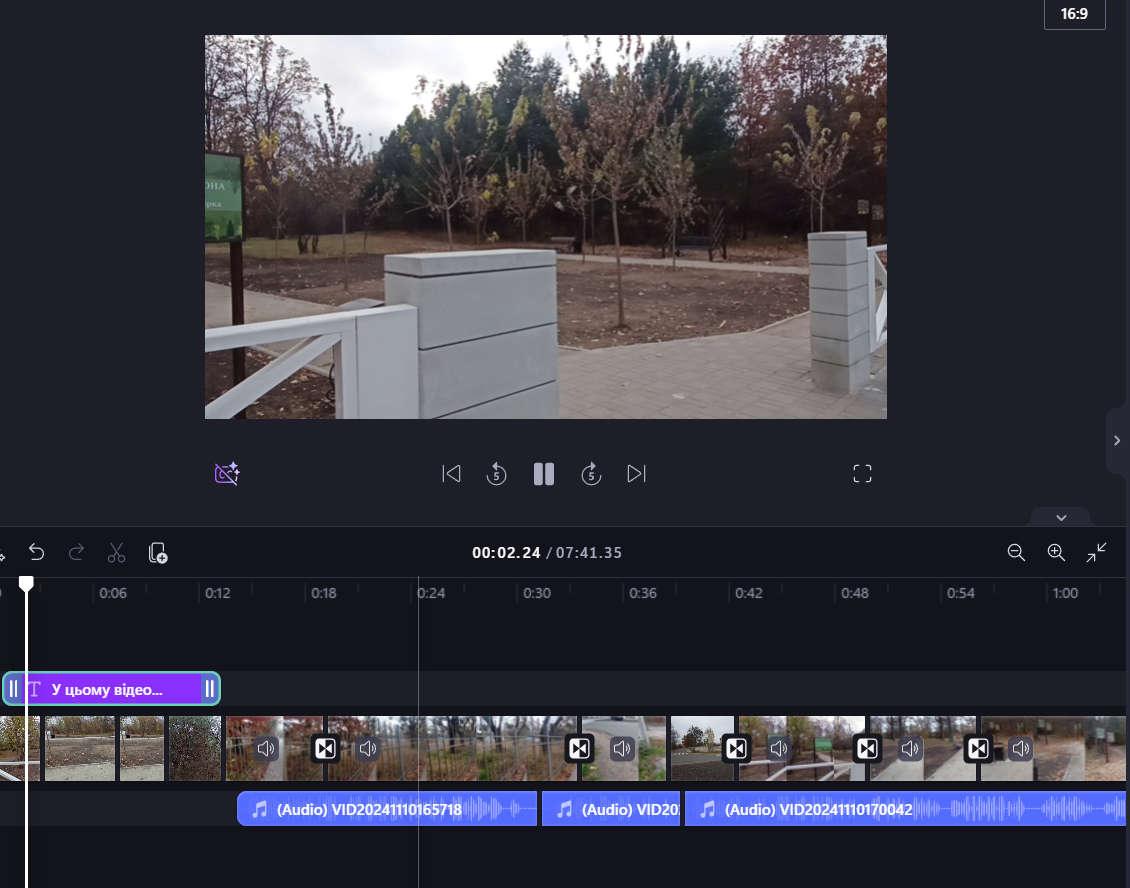Click the 0:24 mark on the ruler
The image size is (1130, 888).
[x=431, y=593]
